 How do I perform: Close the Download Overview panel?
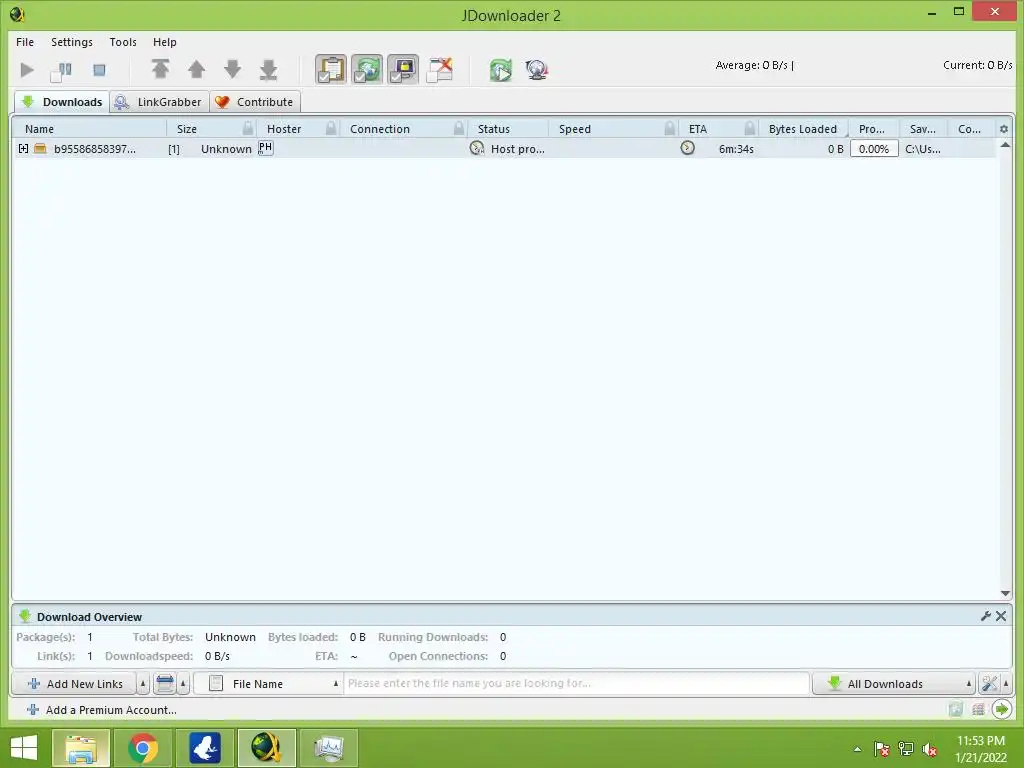[1001, 616]
